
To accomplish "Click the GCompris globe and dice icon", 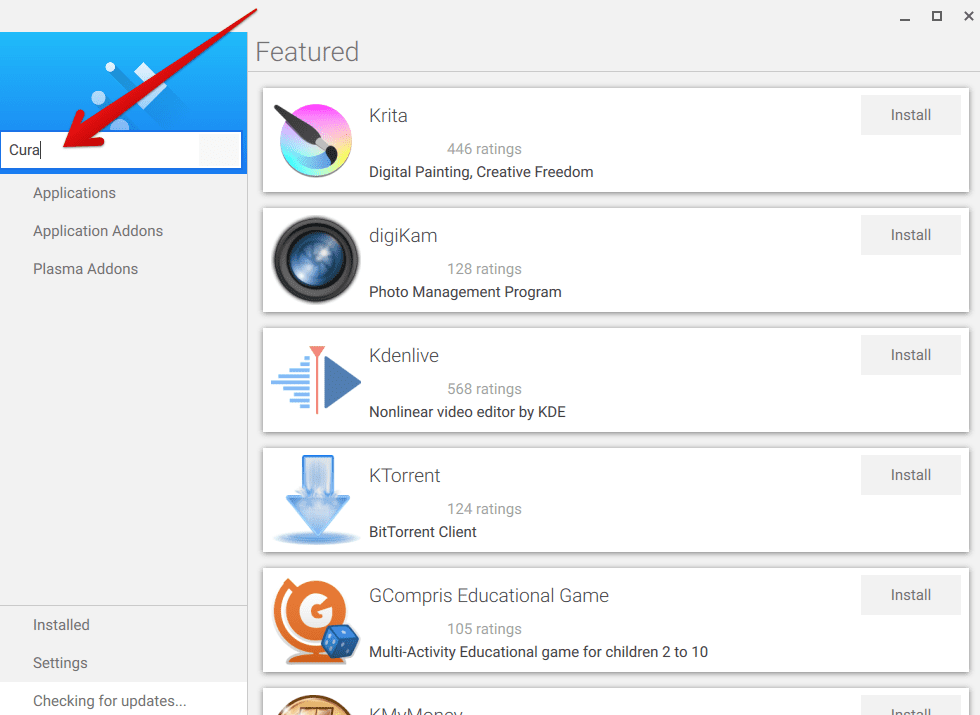I will pyautogui.click(x=316, y=620).
